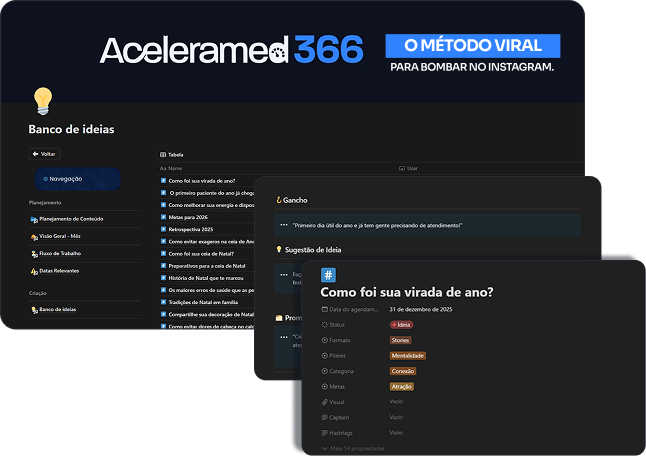Click the page icon of 'Como melhorar sua energia' row
The width and height of the screenshot is (646, 456).
click(163, 205)
